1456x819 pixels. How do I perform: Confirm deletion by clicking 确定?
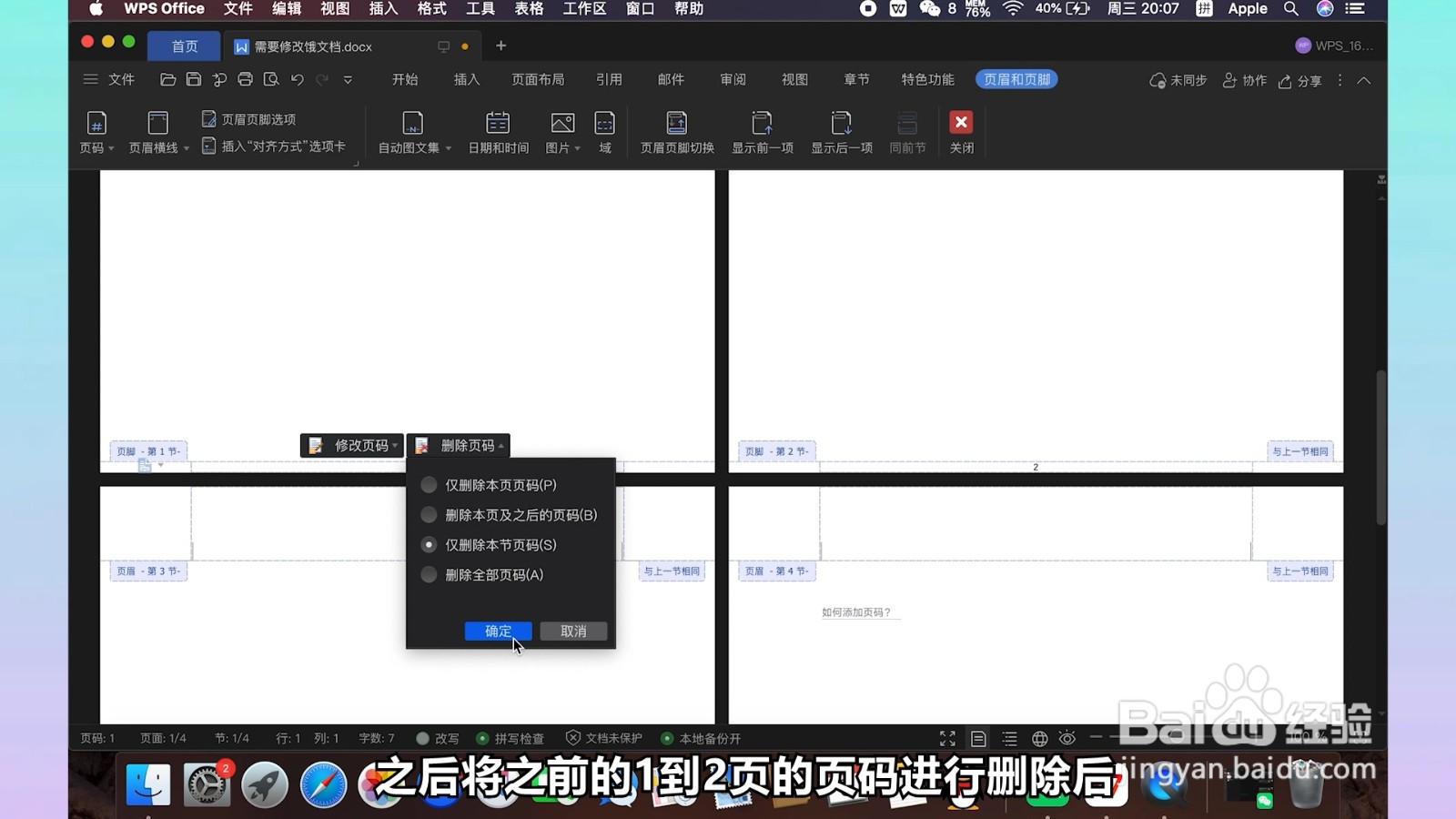(x=497, y=631)
